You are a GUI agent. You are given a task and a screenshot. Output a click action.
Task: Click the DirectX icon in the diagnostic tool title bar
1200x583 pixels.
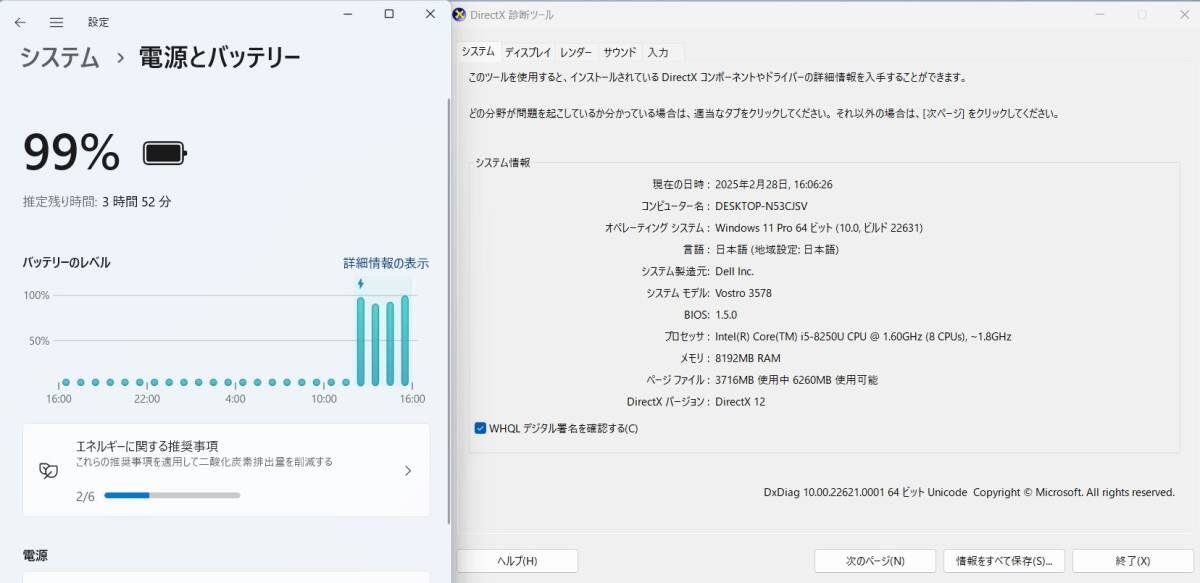[459, 15]
